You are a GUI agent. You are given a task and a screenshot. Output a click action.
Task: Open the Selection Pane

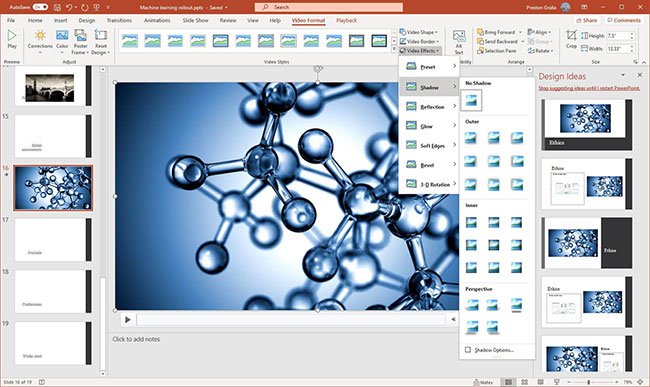coord(496,51)
